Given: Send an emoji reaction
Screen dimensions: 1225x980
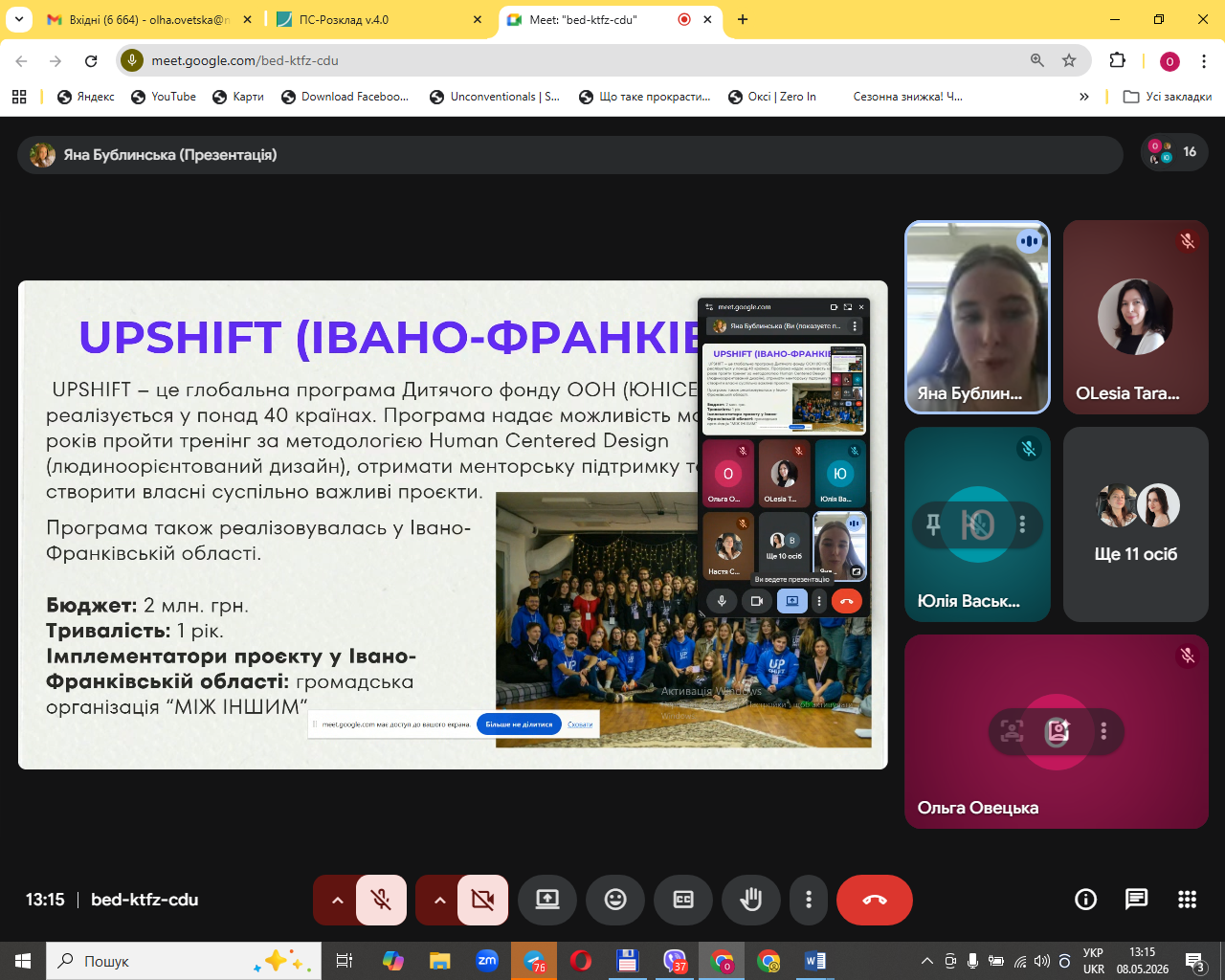Looking at the screenshot, I should pos(615,900).
